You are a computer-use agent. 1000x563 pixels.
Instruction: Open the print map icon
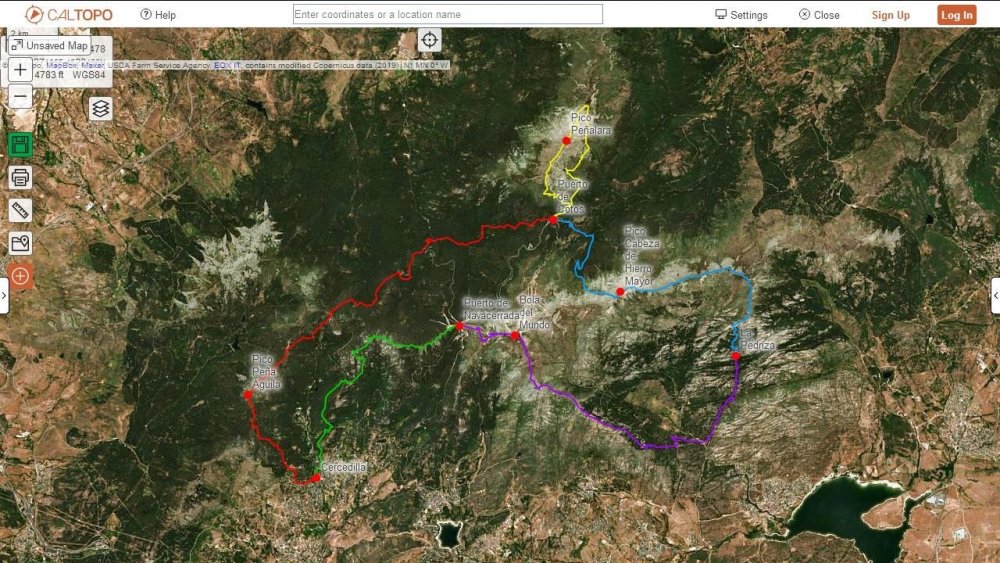[20, 178]
